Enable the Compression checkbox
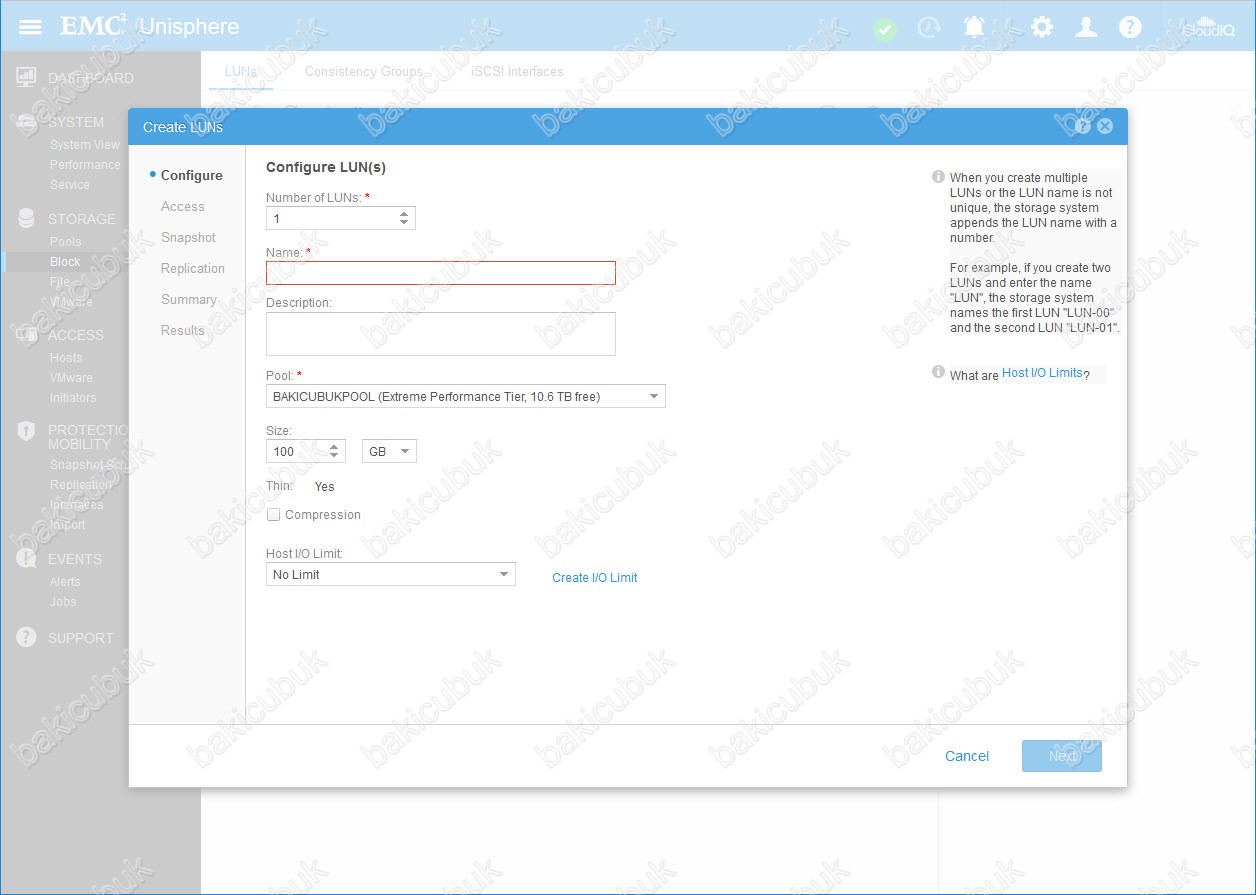 coord(273,515)
